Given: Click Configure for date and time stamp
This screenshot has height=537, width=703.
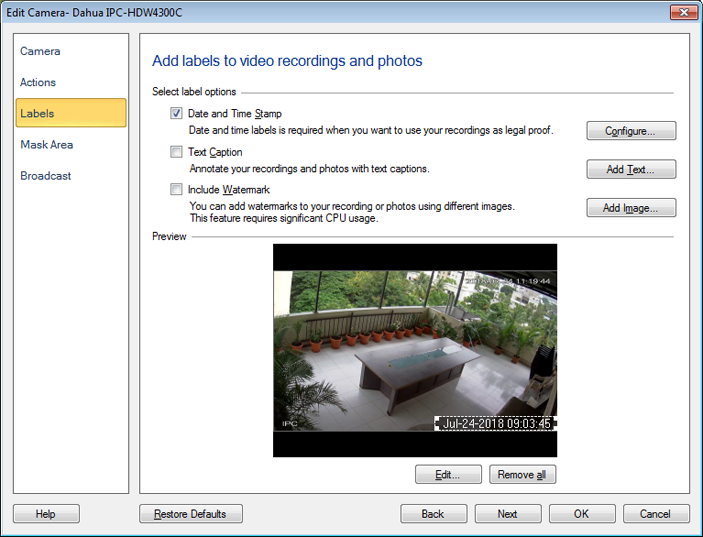Looking at the screenshot, I should (630, 131).
